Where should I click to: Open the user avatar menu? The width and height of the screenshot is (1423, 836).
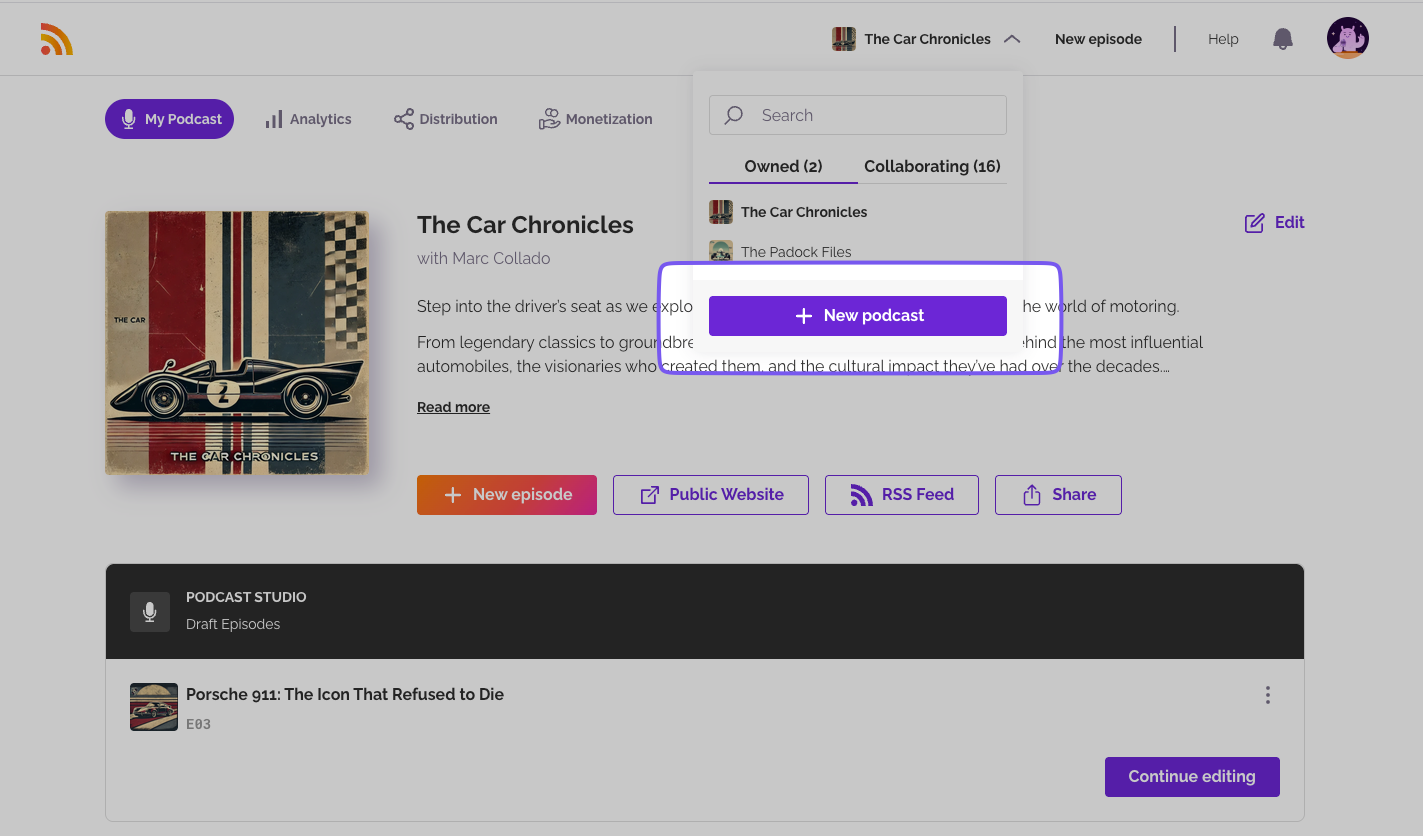click(1348, 39)
